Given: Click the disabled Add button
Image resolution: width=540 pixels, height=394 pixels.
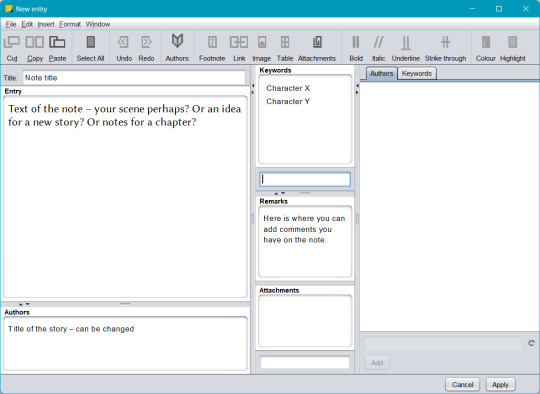Looking at the screenshot, I should click(x=377, y=362).
